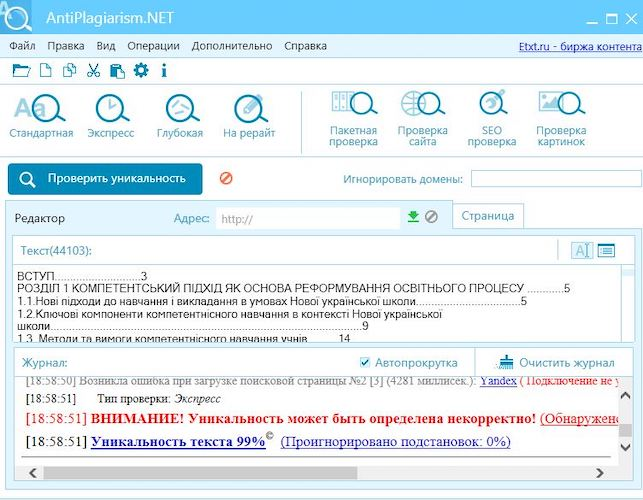
Task: Click green download address icon
Action: 413,217
